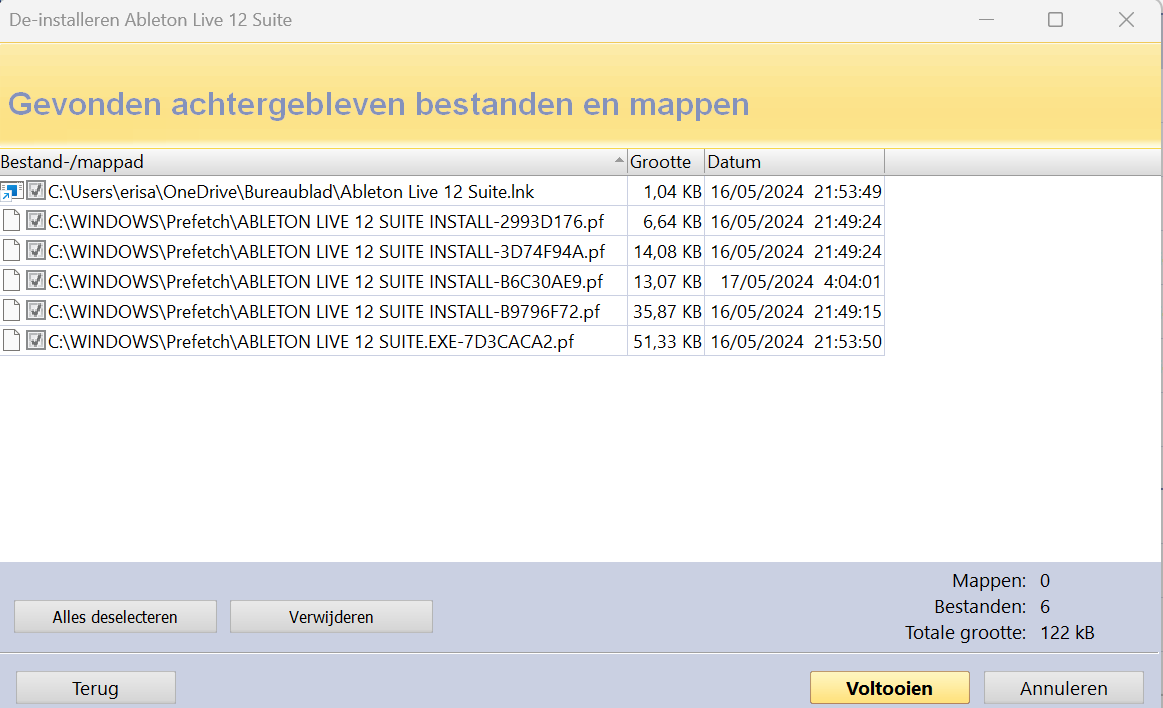Select the row path ending INSTALL-B9796F72.pf
This screenshot has width=1163, height=708.
coord(324,311)
